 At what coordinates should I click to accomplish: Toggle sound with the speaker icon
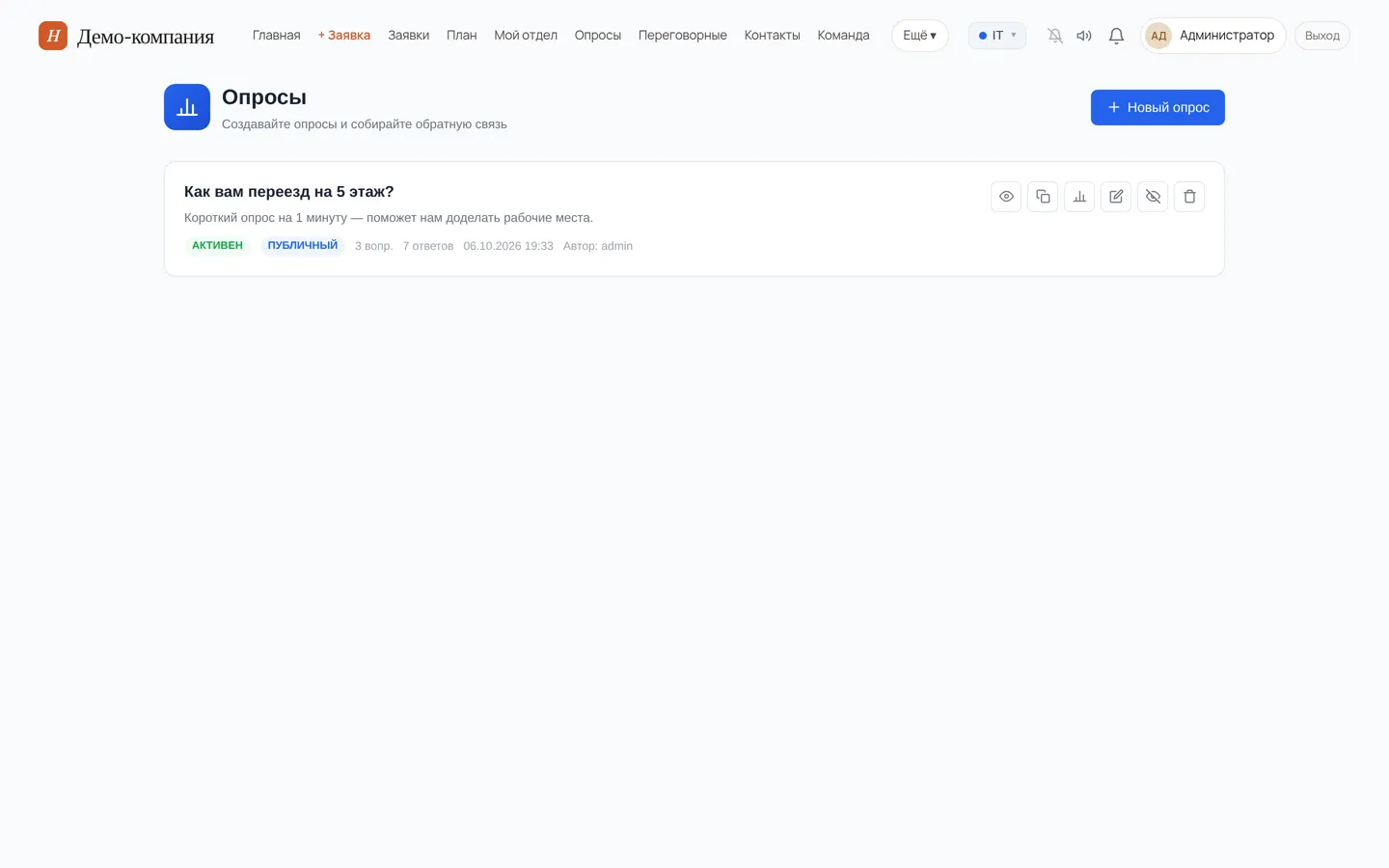[x=1084, y=36]
